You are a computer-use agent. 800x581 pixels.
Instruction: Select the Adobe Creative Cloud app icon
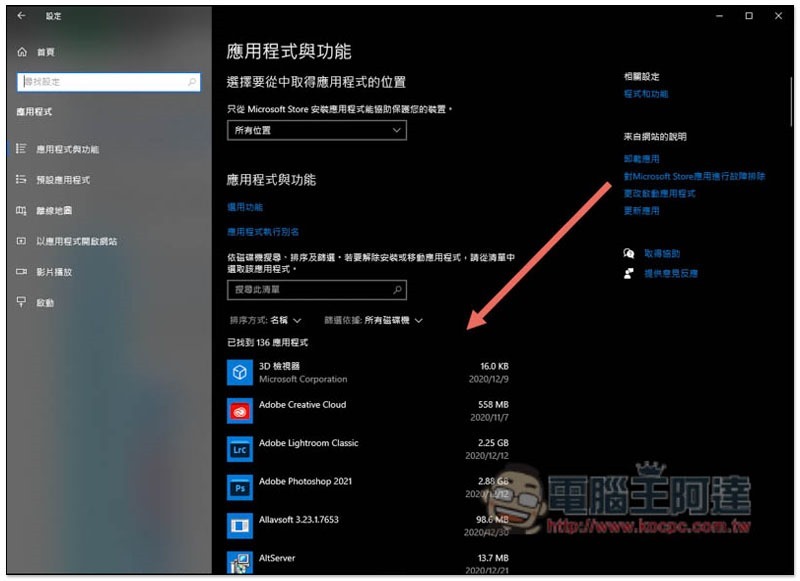click(x=240, y=411)
